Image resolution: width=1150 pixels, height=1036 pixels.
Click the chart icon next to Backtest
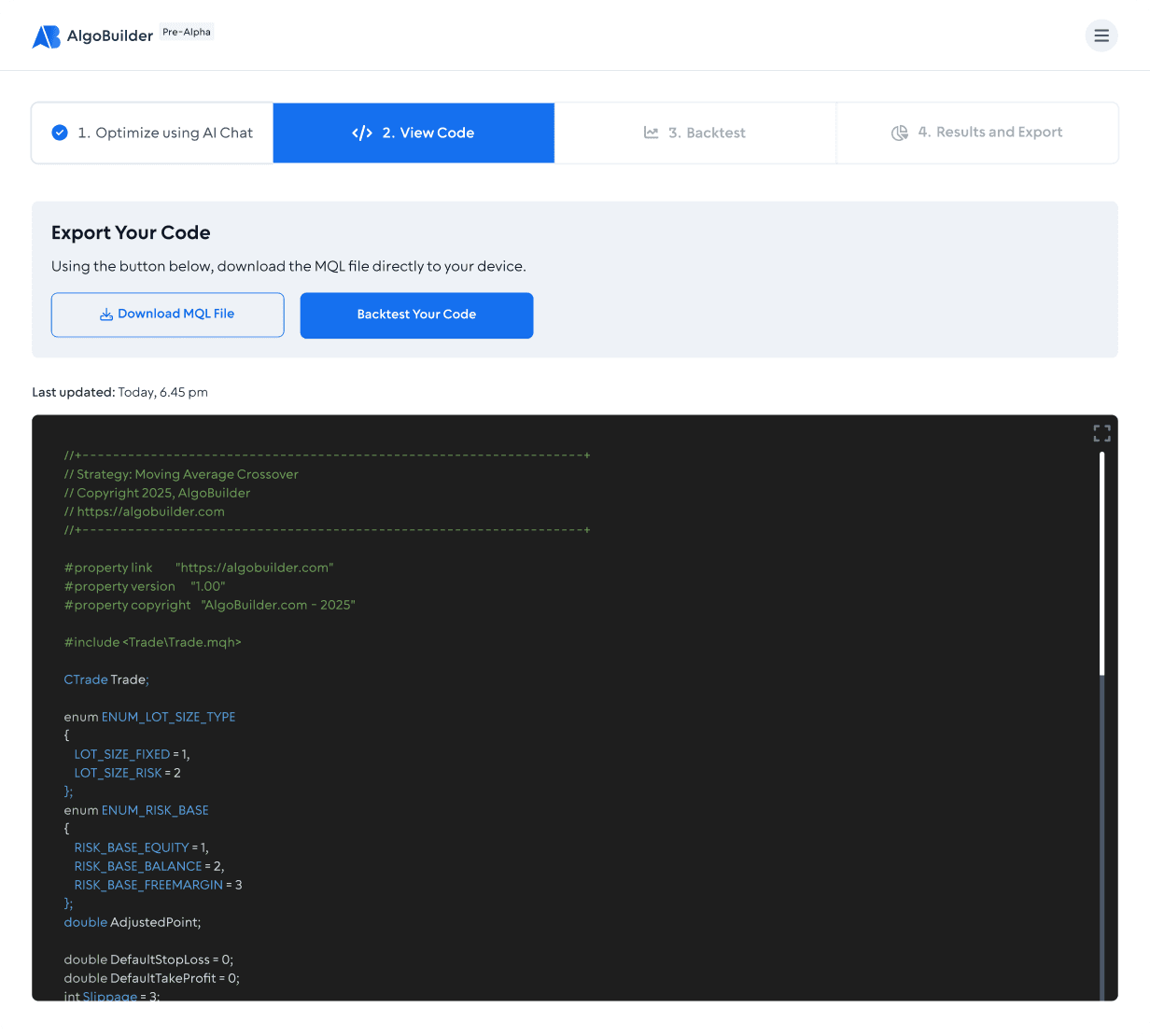pos(652,133)
